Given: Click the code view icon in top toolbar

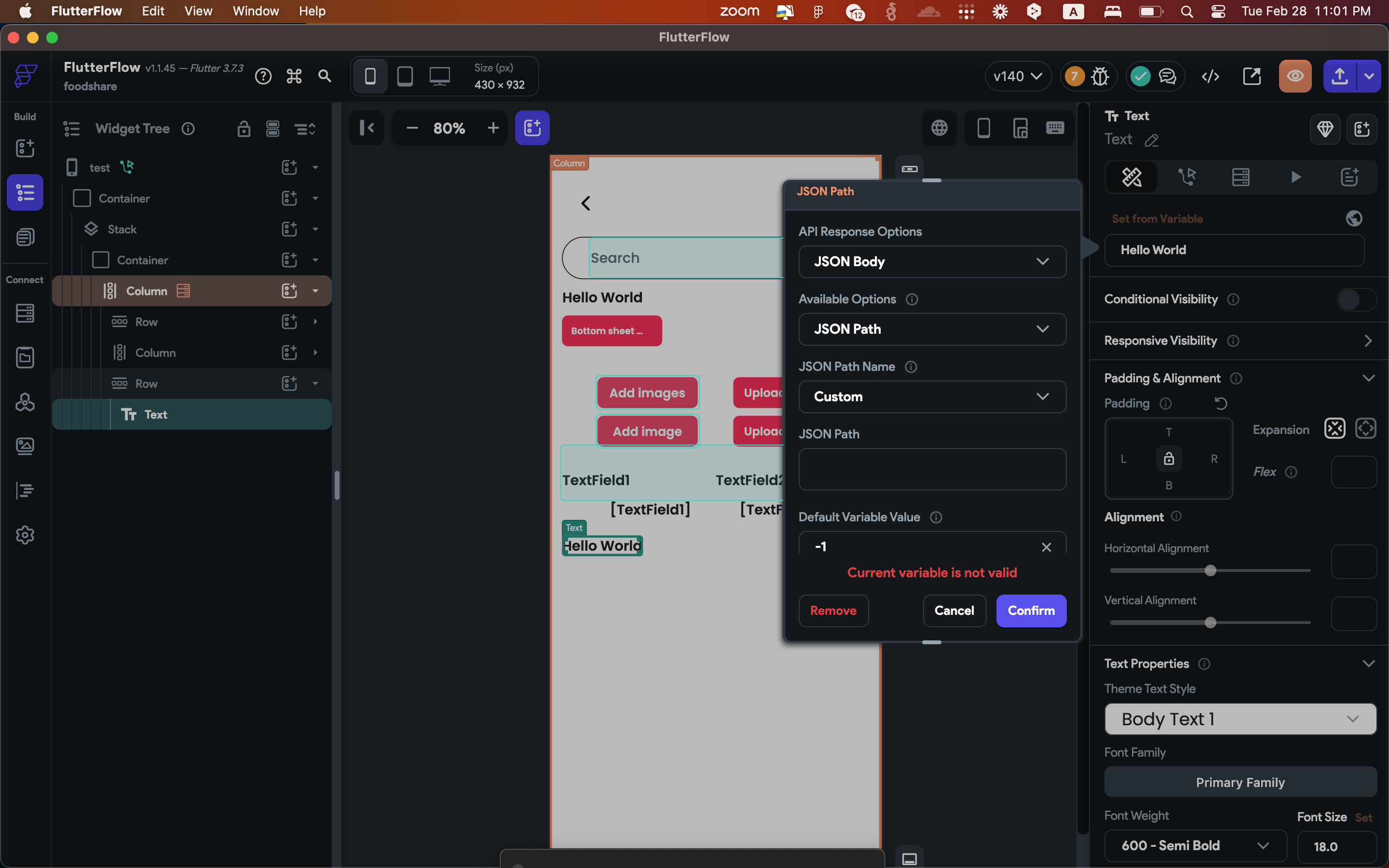Looking at the screenshot, I should (1210, 76).
